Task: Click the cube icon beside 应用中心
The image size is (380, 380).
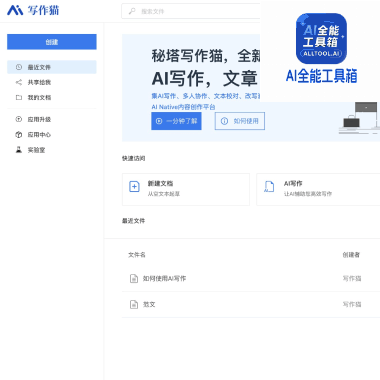Action: click(x=19, y=135)
